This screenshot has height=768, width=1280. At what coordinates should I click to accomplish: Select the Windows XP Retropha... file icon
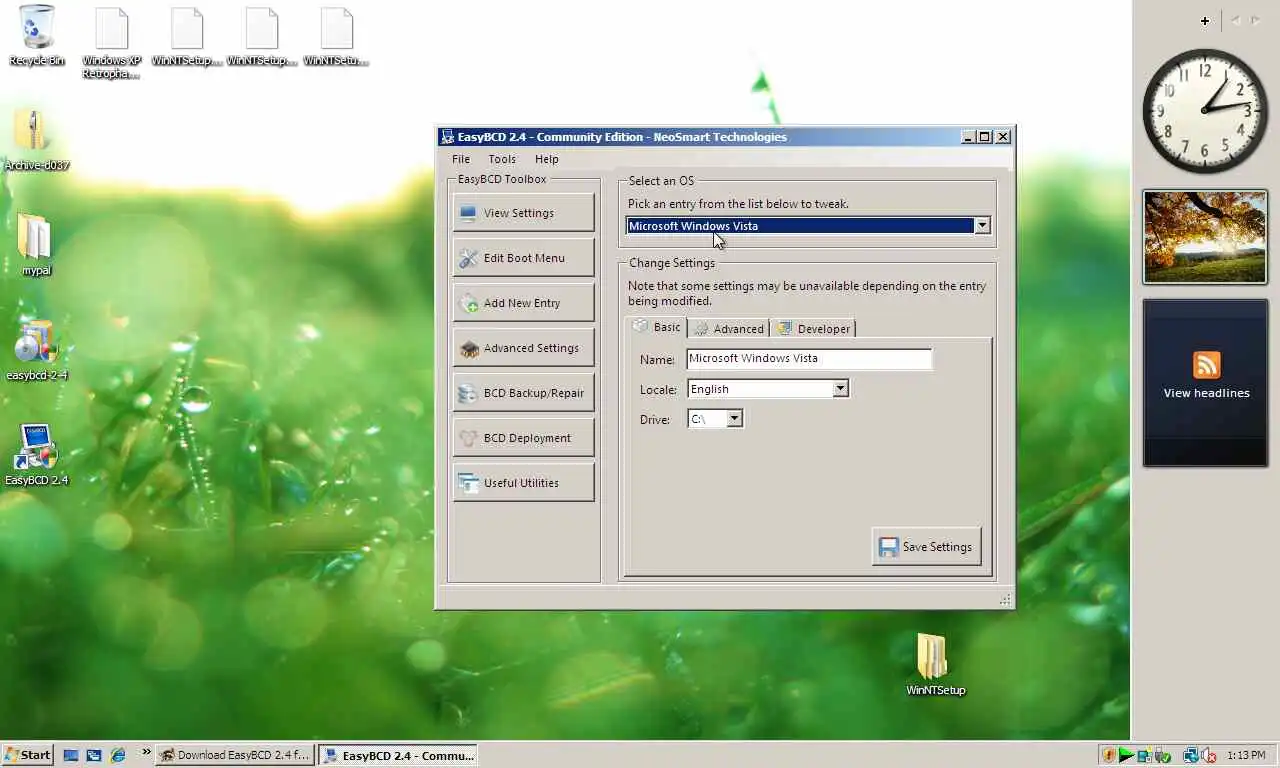pos(111,44)
